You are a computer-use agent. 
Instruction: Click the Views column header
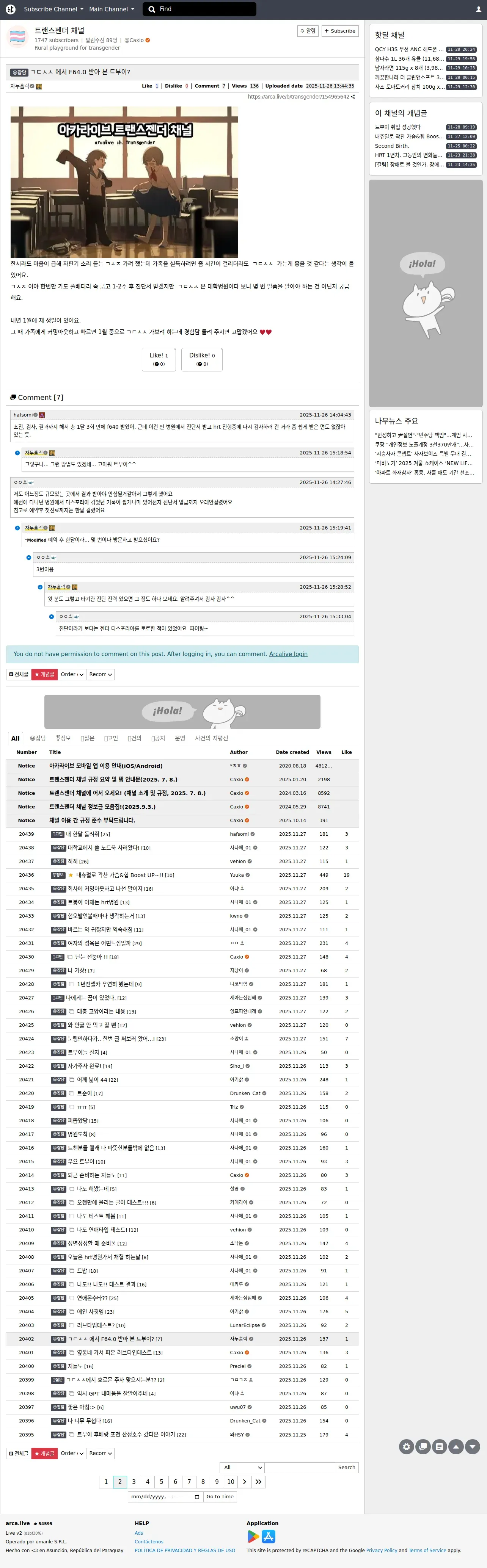(324, 752)
